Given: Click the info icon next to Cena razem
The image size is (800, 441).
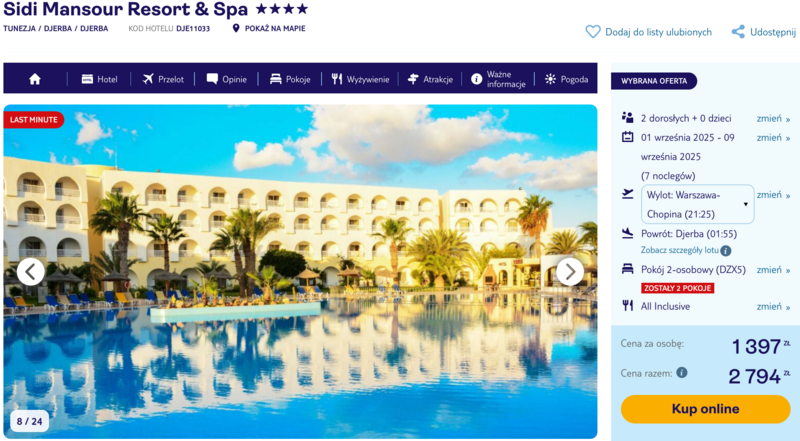Looking at the screenshot, I should [x=682, y=373].
